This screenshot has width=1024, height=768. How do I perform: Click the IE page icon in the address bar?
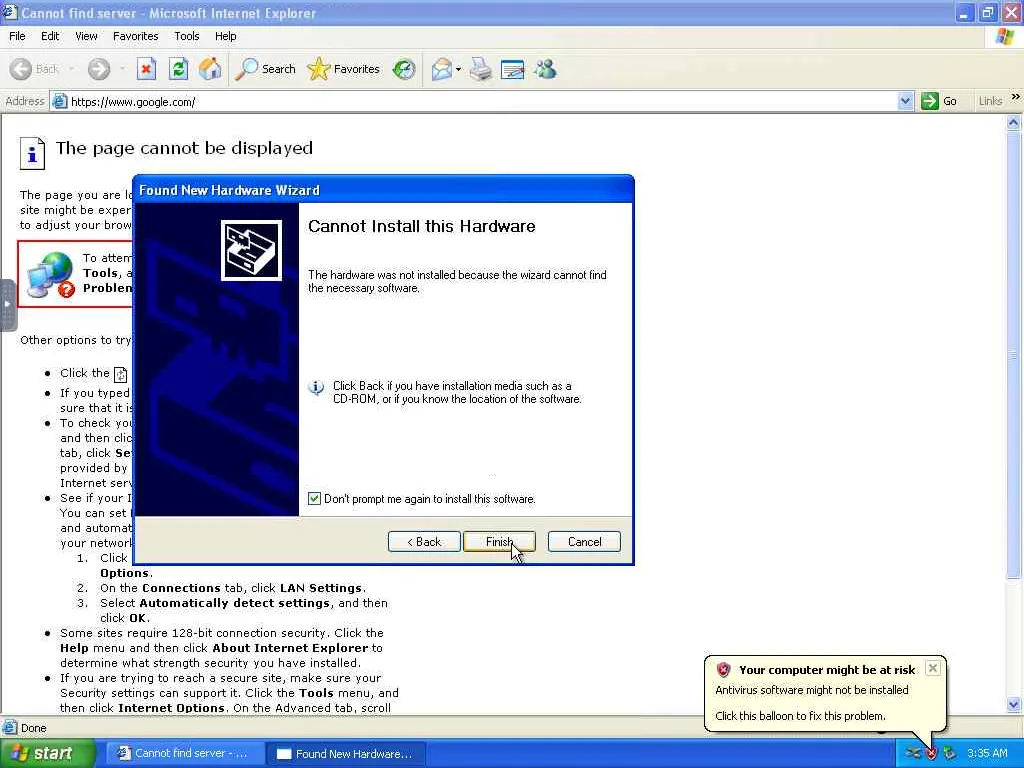tap(59, 101)
